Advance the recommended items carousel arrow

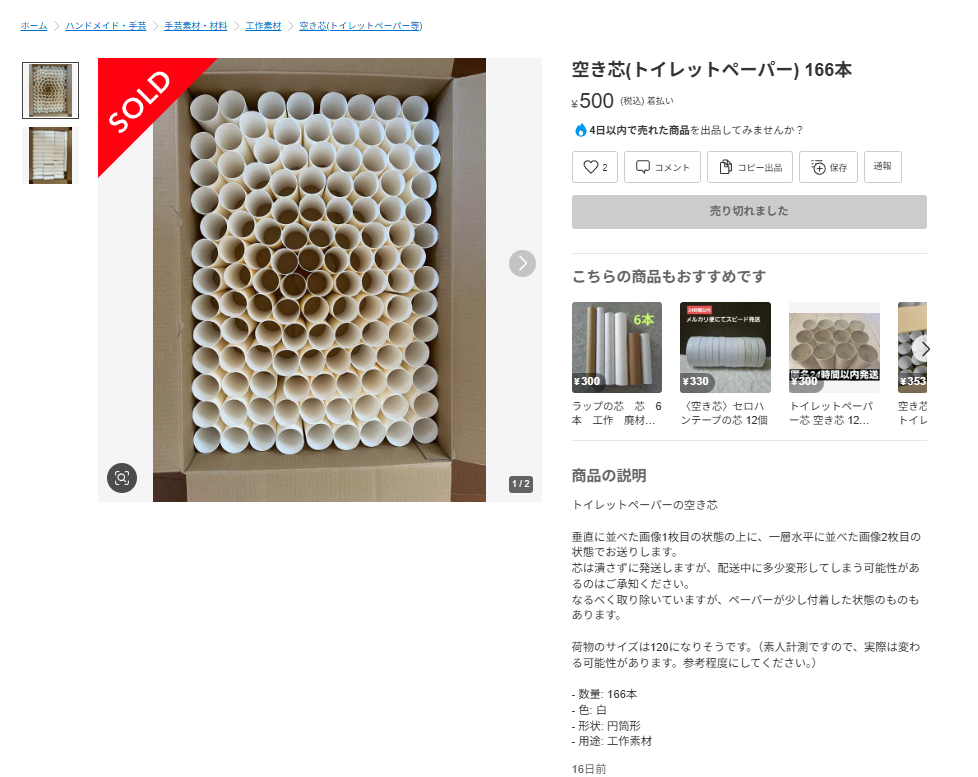point(924,349)
